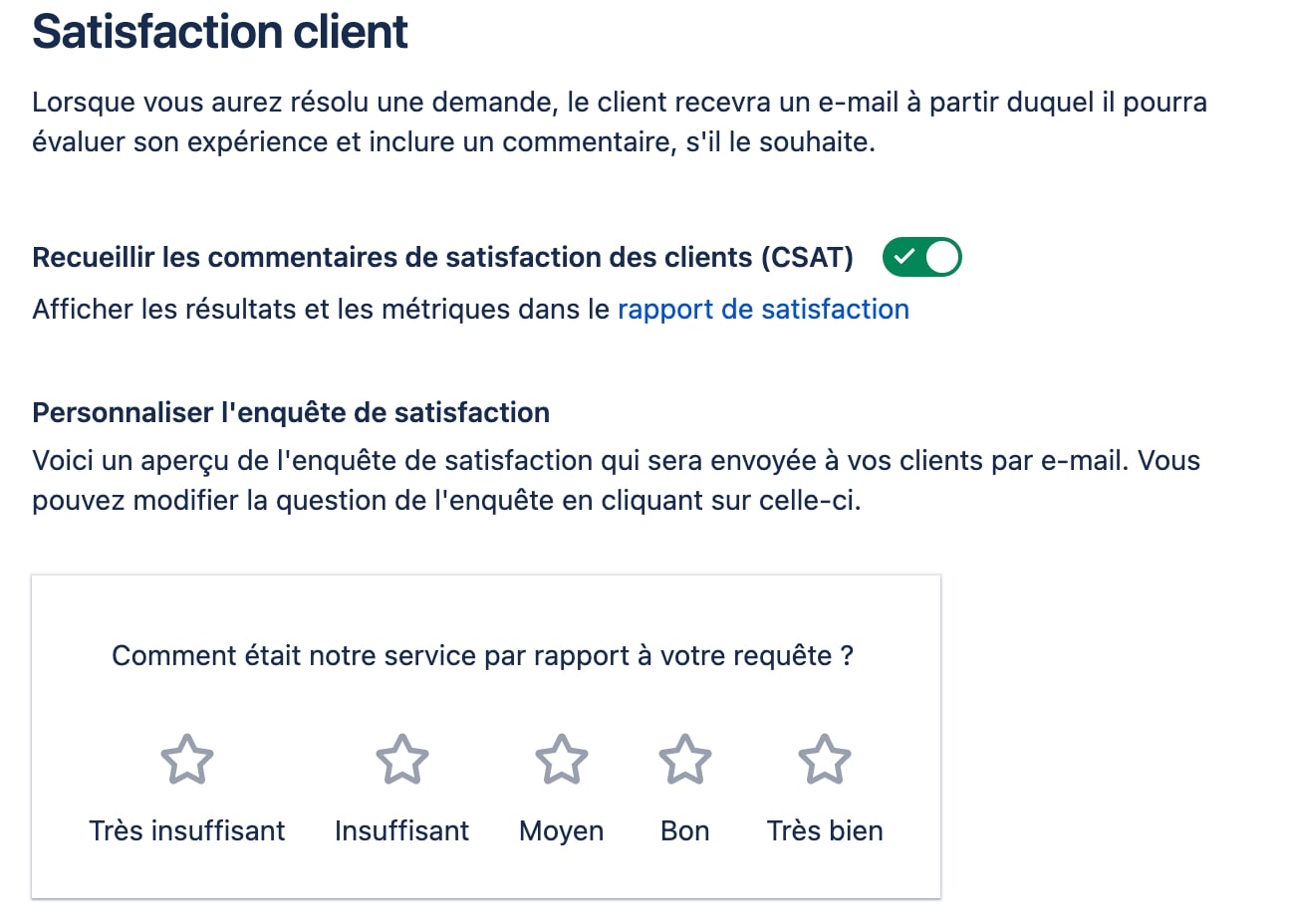
Task: Disable the CSAT collection toggle
Action: pos(922,257)
